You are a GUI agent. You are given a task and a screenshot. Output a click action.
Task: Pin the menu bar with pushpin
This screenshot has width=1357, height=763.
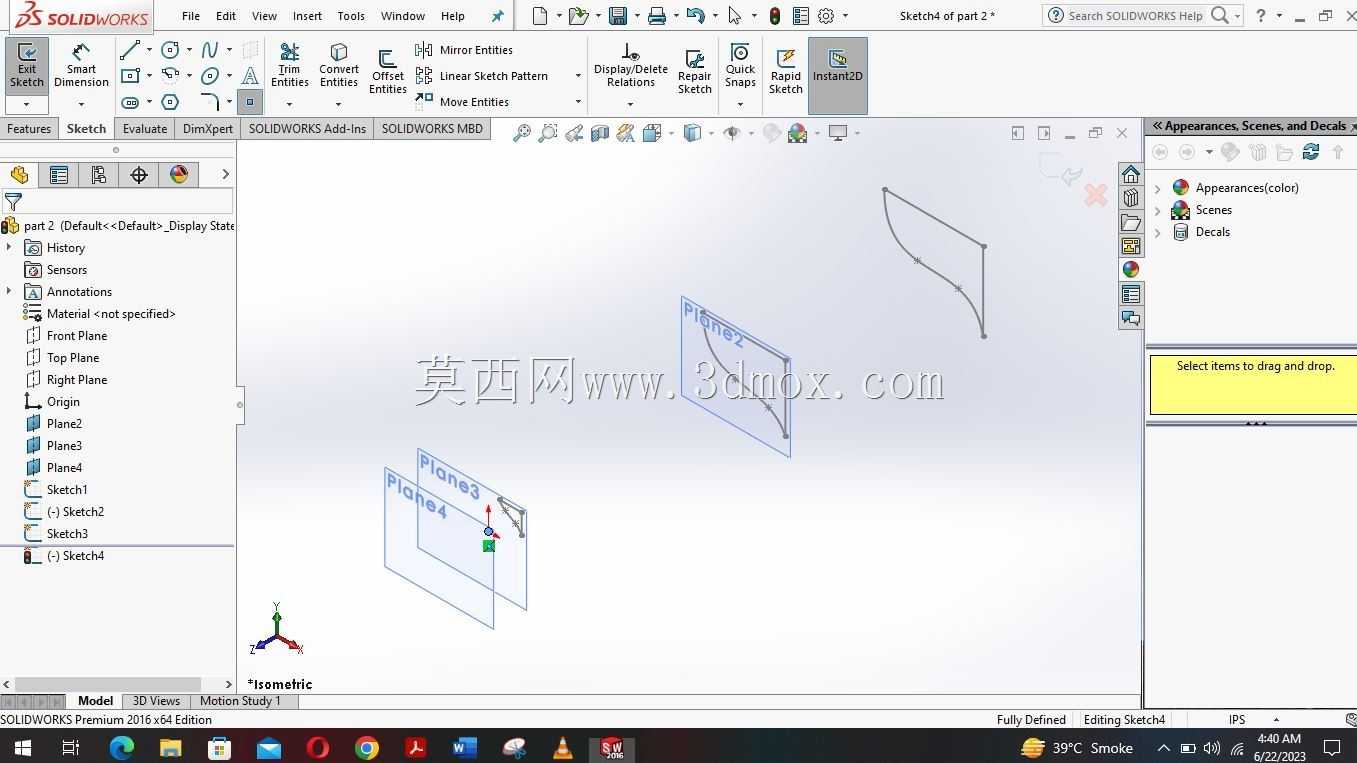[x=497, y=16]
